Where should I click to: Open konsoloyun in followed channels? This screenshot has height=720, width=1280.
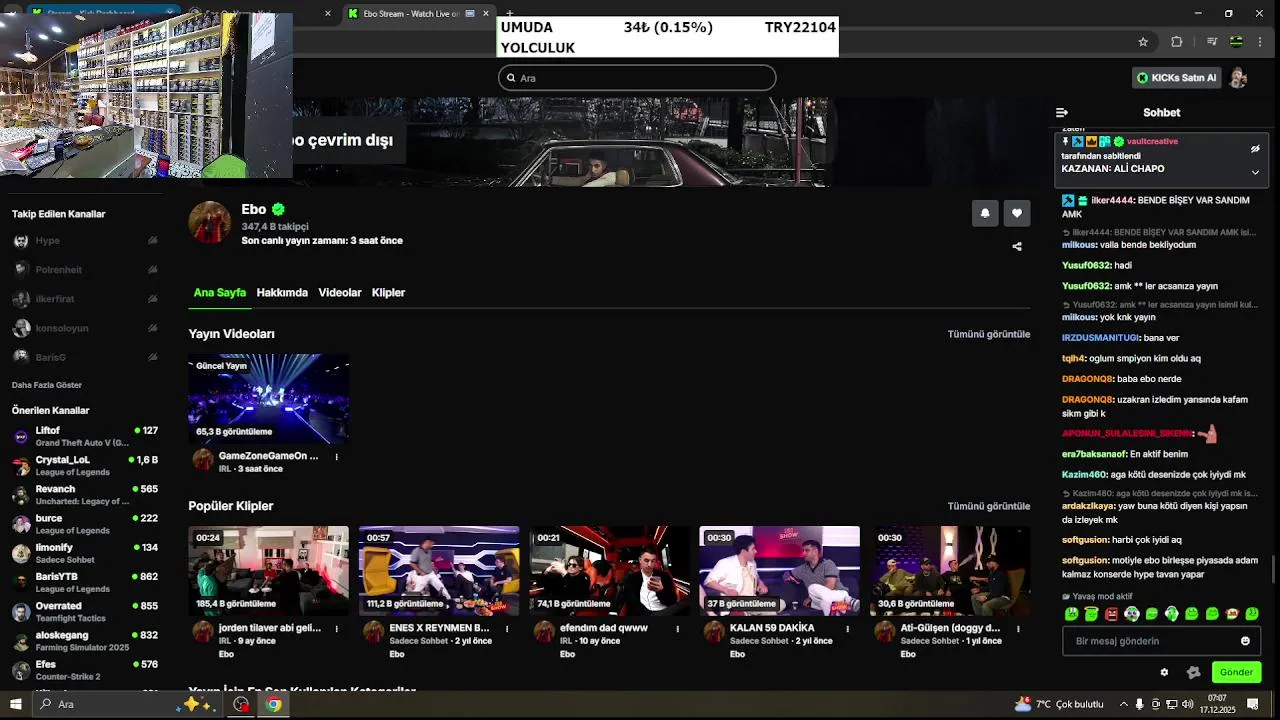(x=85, y=328)
